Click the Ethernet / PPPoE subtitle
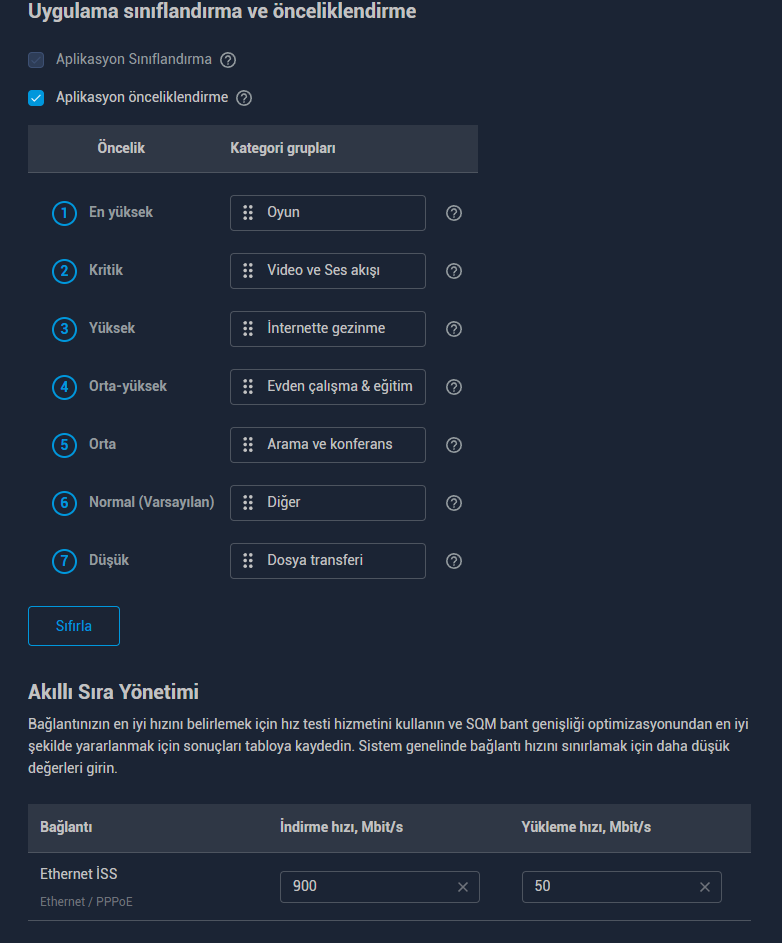This screenshot has height=943, width=782. [86, 902]
